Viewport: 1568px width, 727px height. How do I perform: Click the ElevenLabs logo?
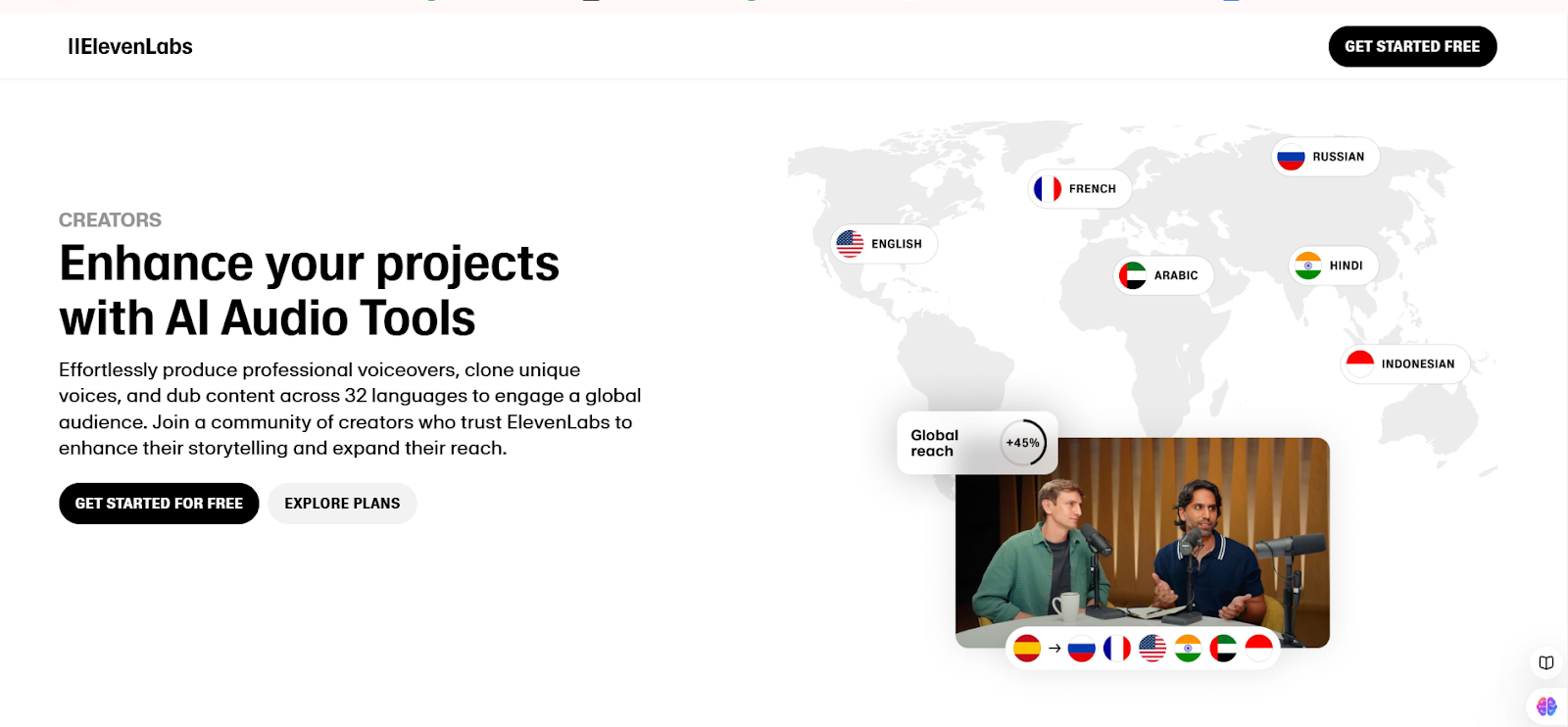point(129,46)
